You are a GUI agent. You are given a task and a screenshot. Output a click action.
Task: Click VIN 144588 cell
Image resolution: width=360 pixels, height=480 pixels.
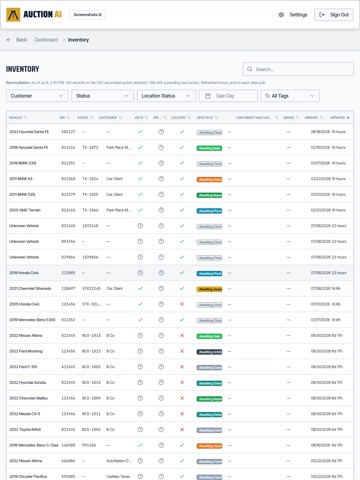pyautogui.click(x=68, y=445)
